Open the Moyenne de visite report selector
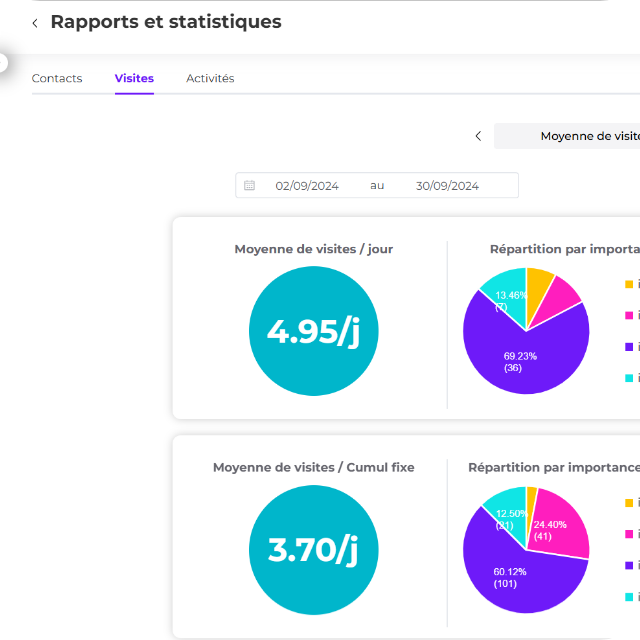640x640 pixels. (580, 136)
